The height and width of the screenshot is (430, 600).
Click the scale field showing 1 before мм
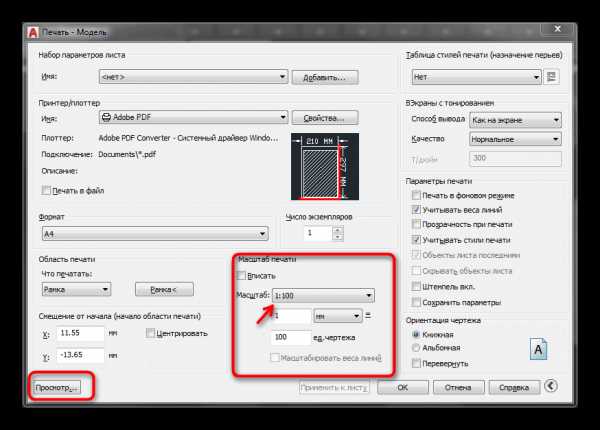click(x=291, y=316)
